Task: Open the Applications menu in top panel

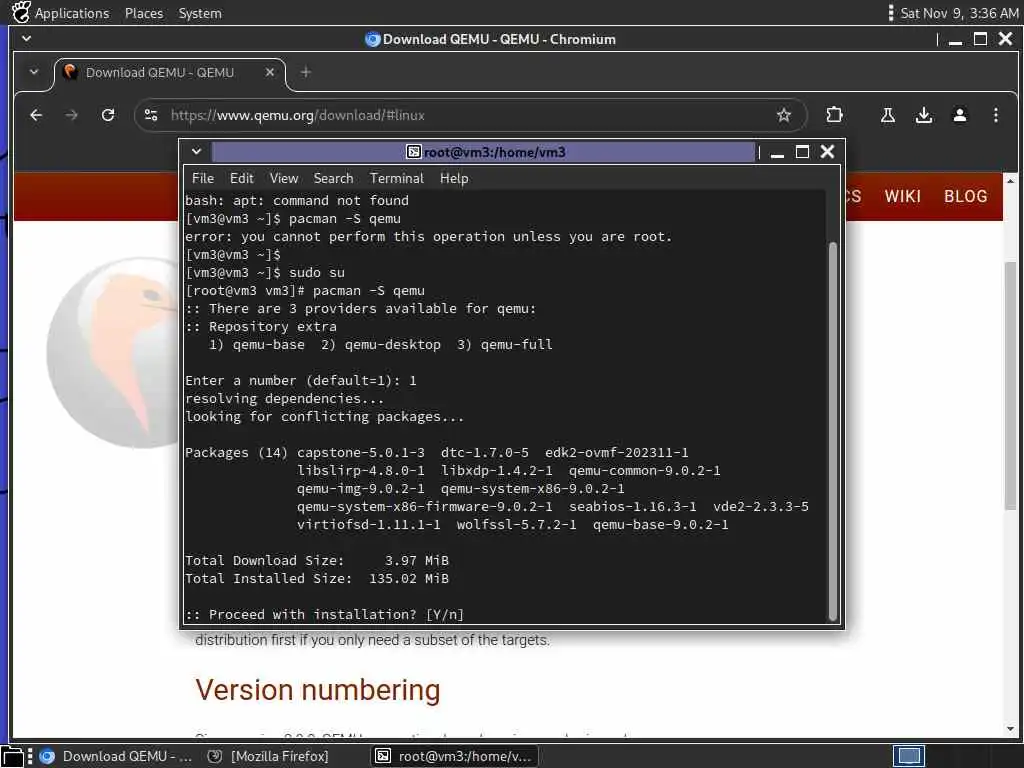Action: 72,13
